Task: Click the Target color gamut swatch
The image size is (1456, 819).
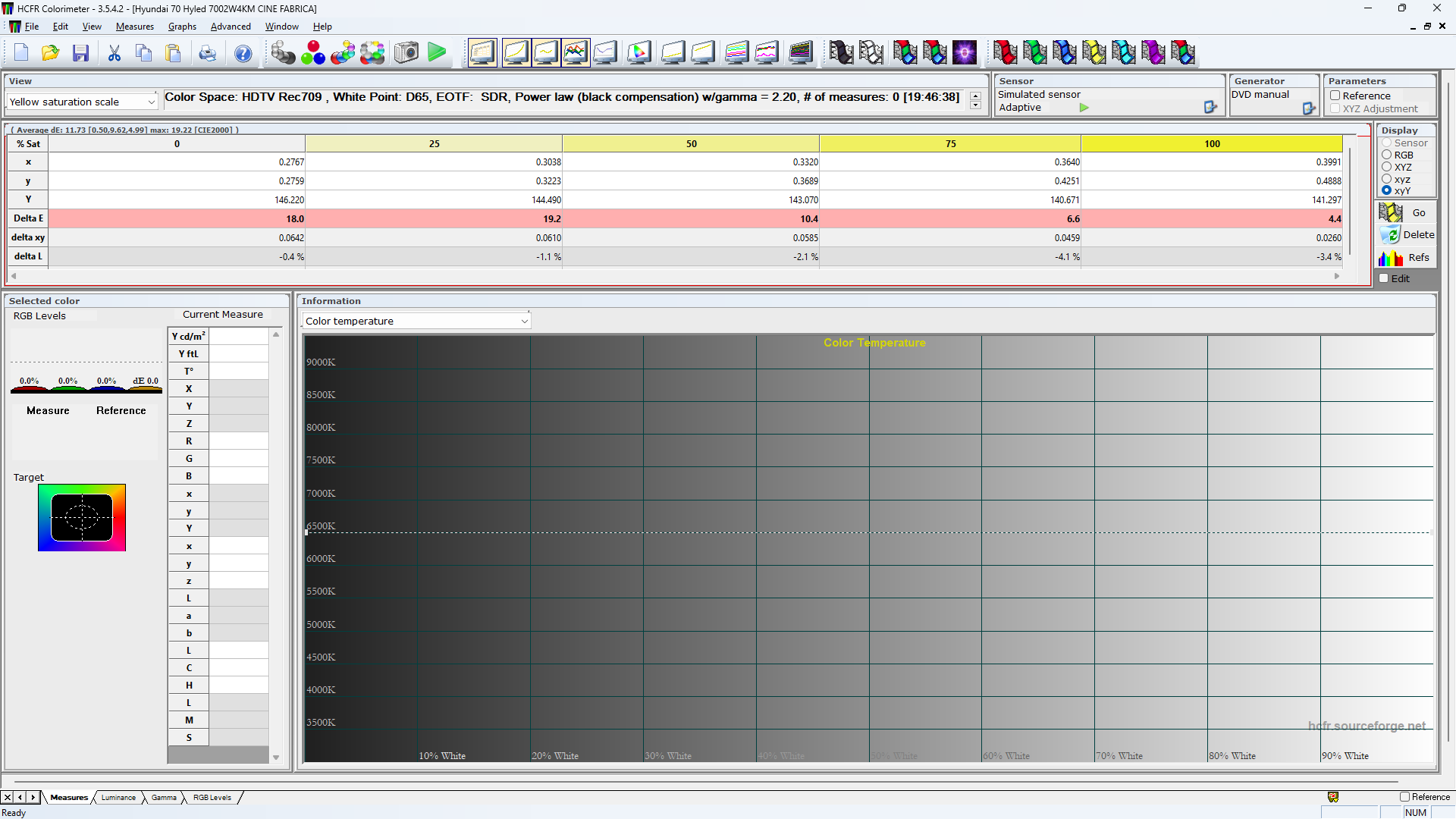Action: 82,517
